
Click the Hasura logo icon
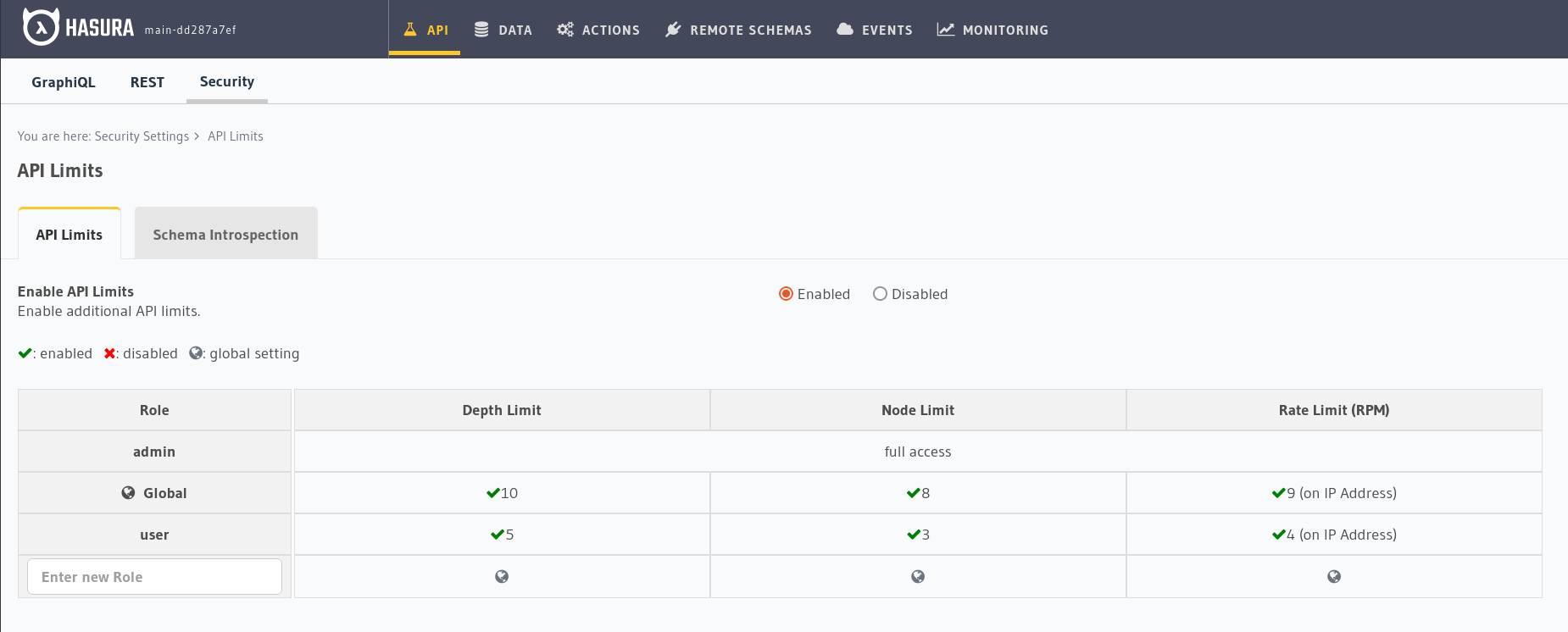point(41,27)
